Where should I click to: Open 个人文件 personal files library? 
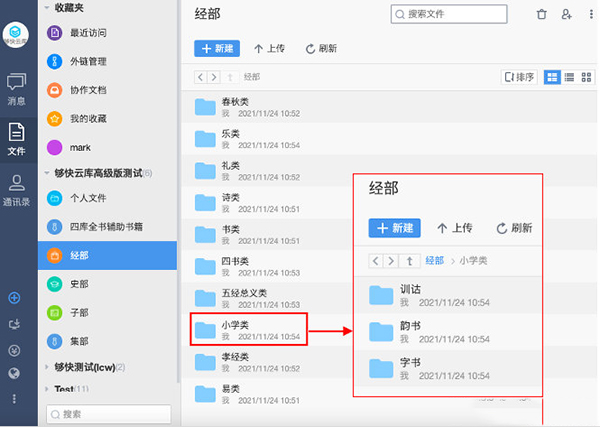(107, 198)
